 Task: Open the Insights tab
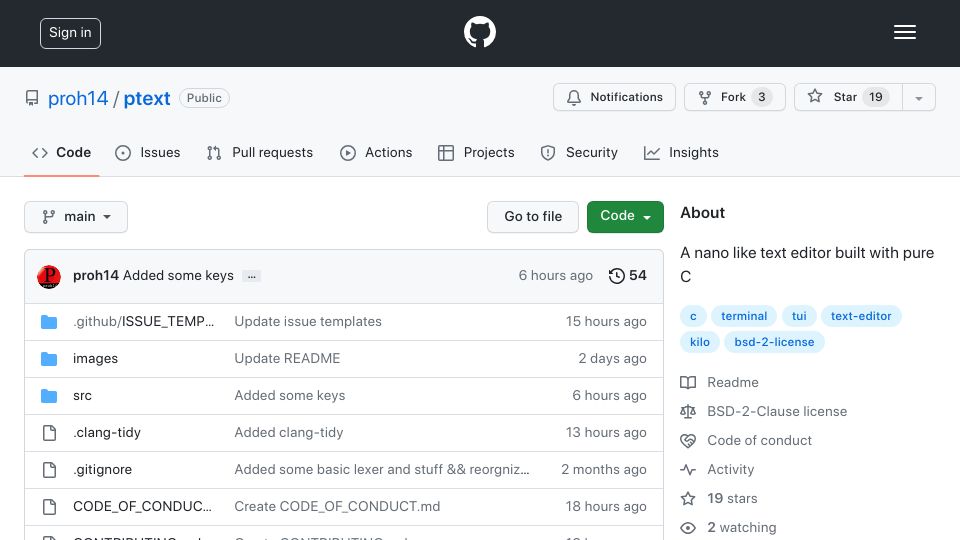[681, 152]
